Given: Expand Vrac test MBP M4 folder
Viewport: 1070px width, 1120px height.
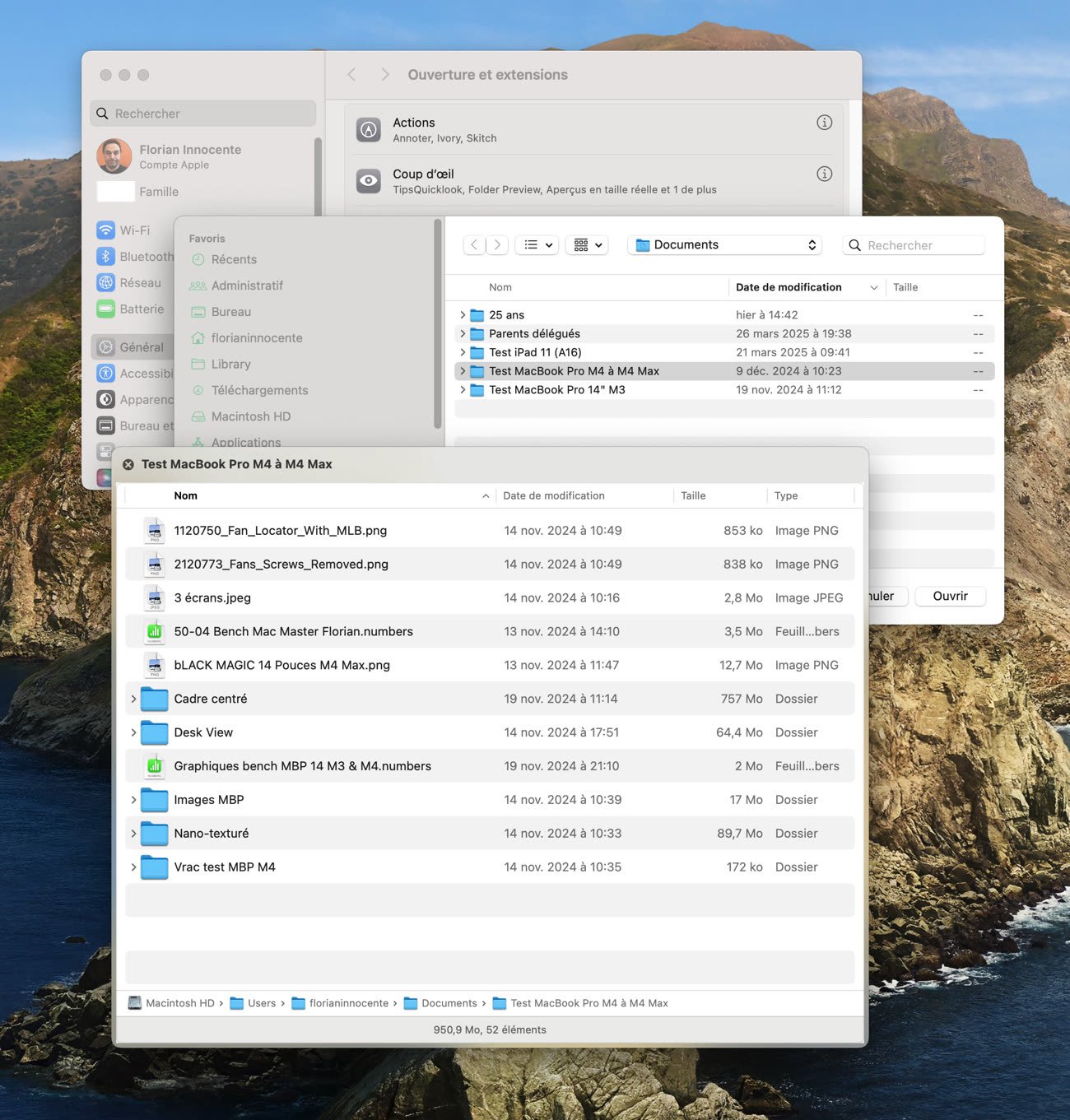Looking at the screenshot, I should click(x=133, y=867).
